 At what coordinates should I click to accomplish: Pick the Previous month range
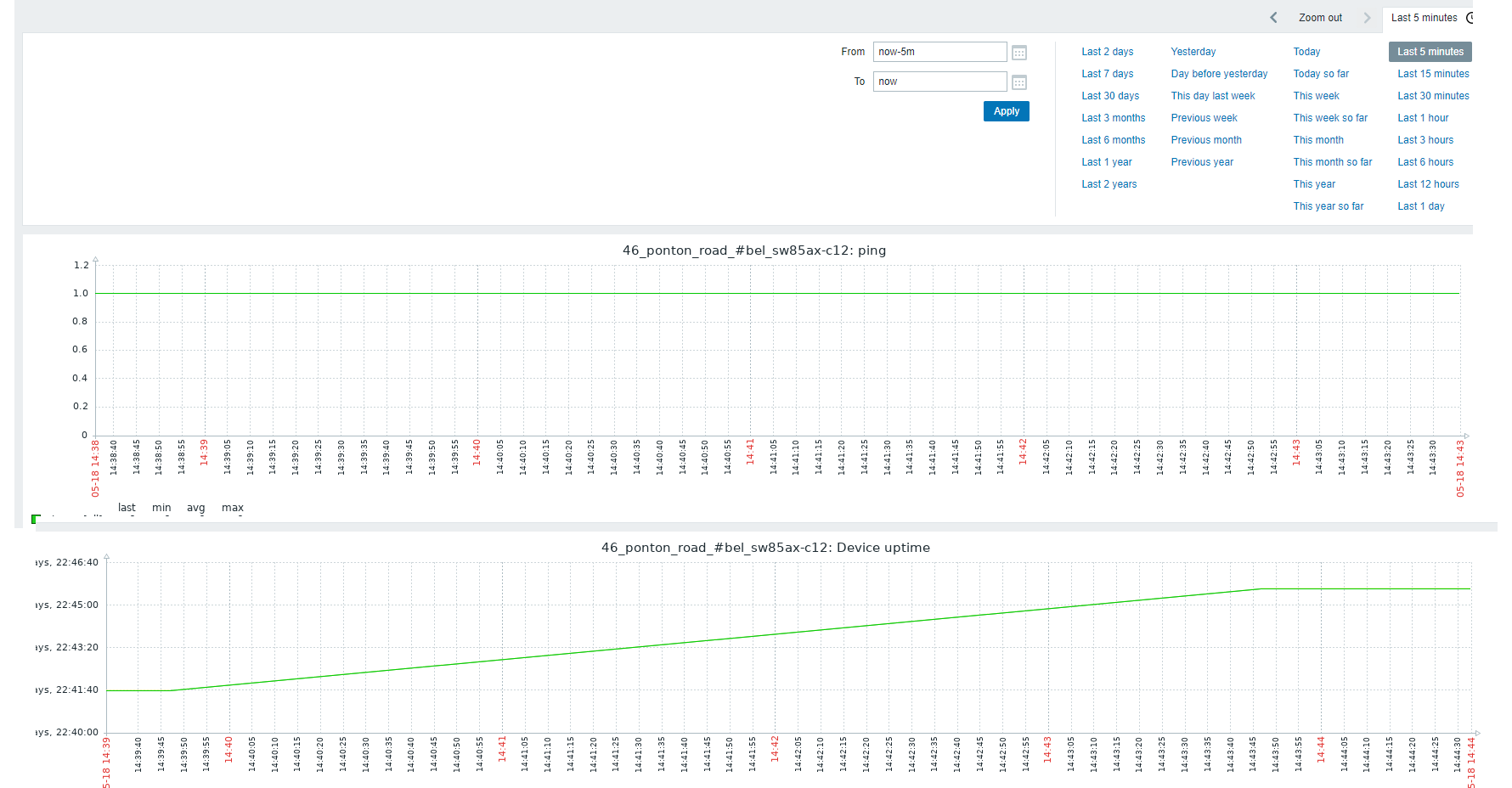tap(1205, 140)
